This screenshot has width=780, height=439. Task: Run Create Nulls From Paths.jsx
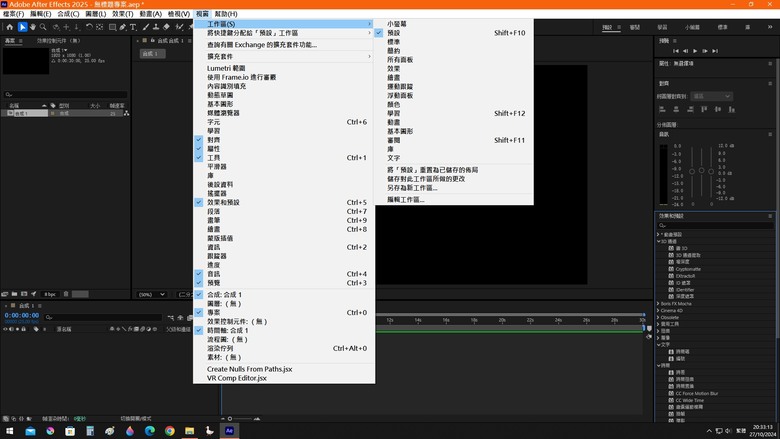click(x=284, y=369)
